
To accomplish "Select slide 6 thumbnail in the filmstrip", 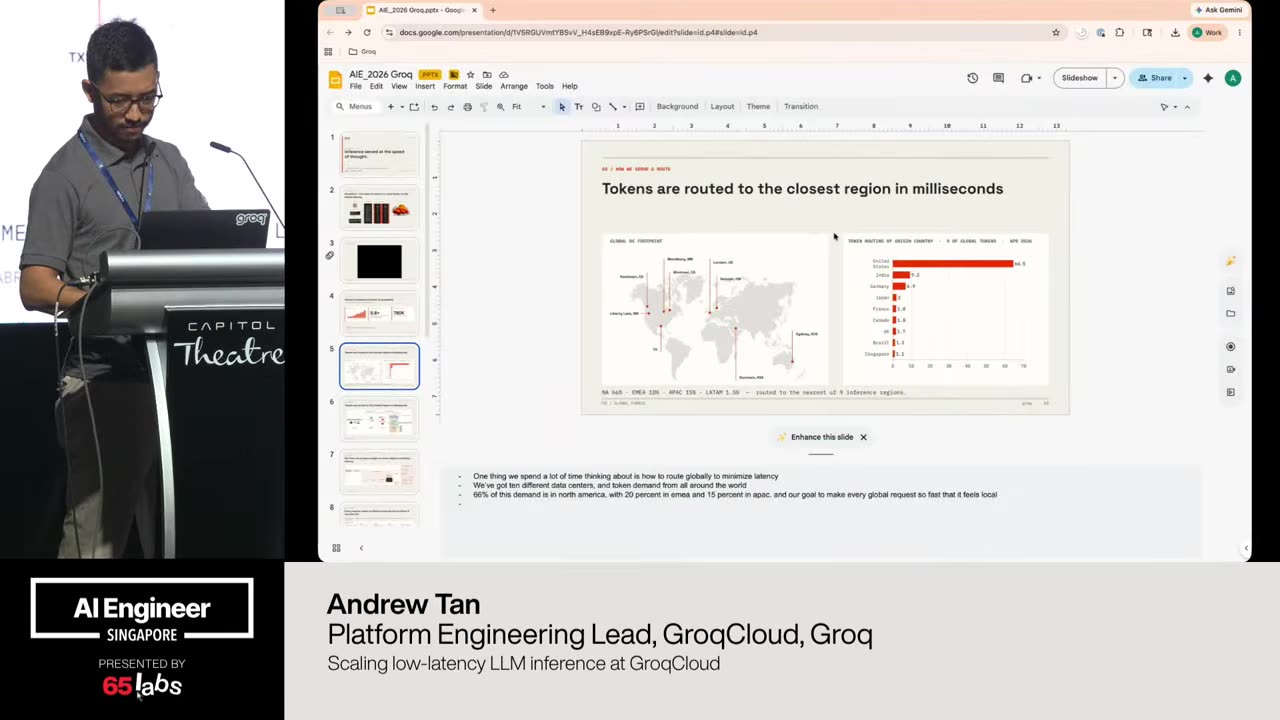I will click(379, 419).
